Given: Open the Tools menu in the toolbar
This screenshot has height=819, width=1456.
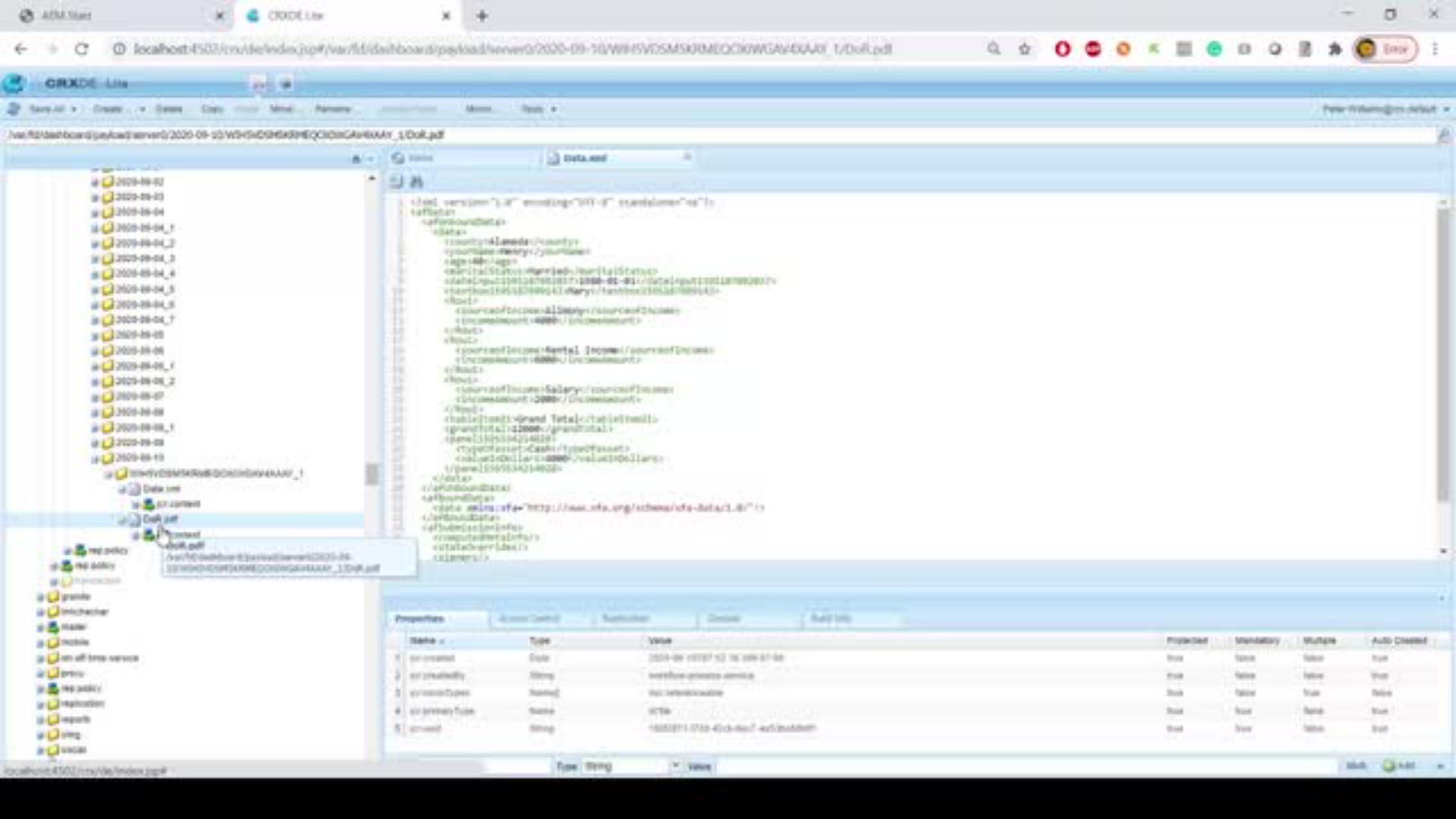Looking at the screenshot, I should pos(539,108).
